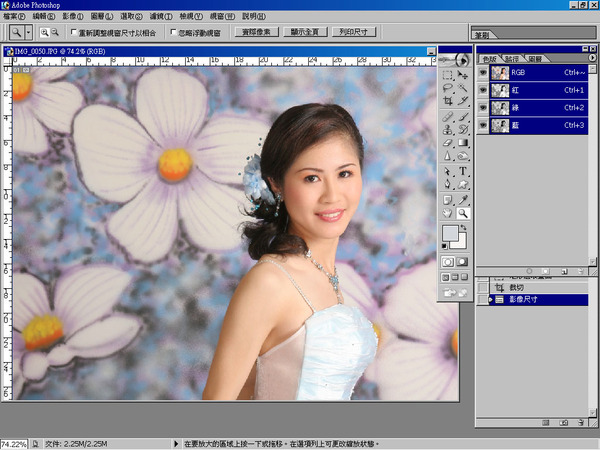The height and width of the screenshot is (450, 600).
Task: Select the Rectangular Marquee tool
Action: [x=448, y=75]
